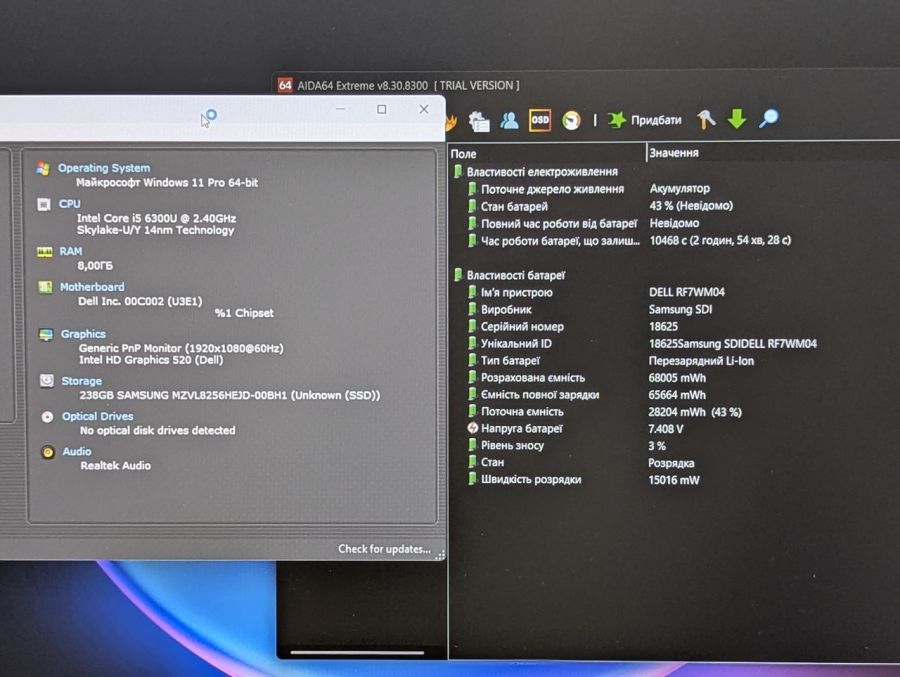Click the green download arrow icon
The image size is (900, 677).
(x=736, y=119)
